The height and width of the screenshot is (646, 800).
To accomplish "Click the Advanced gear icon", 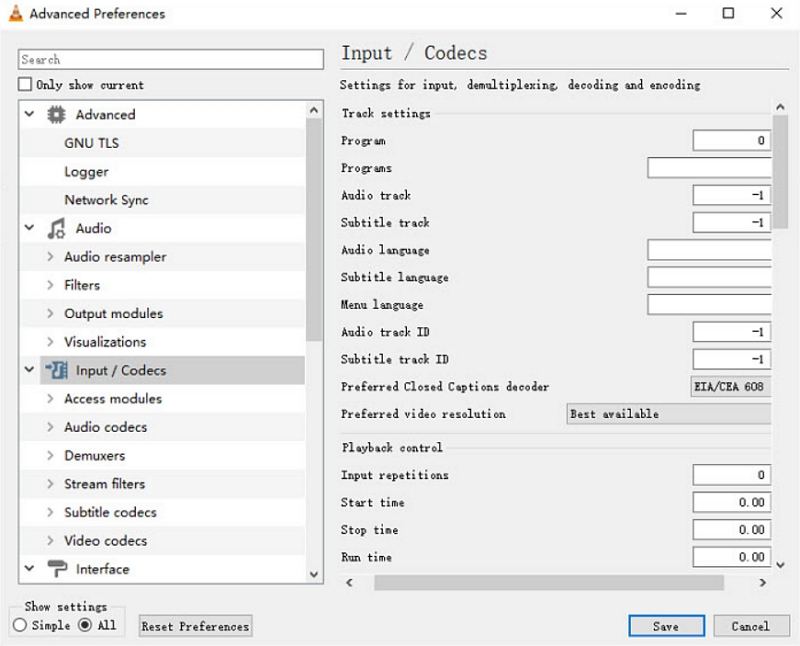I will (56, 114).
